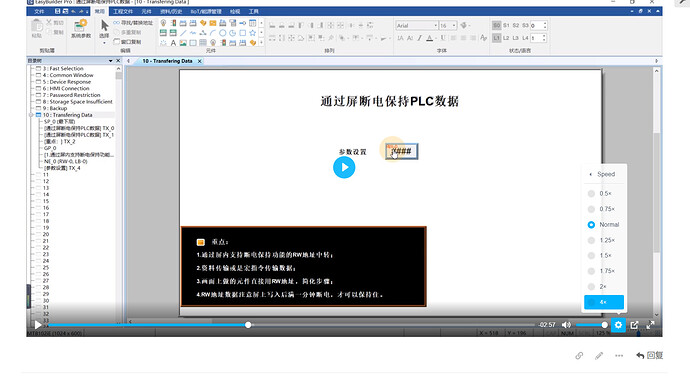Select state S1 button
690x386 pixels.
click(x=506, y=26)
